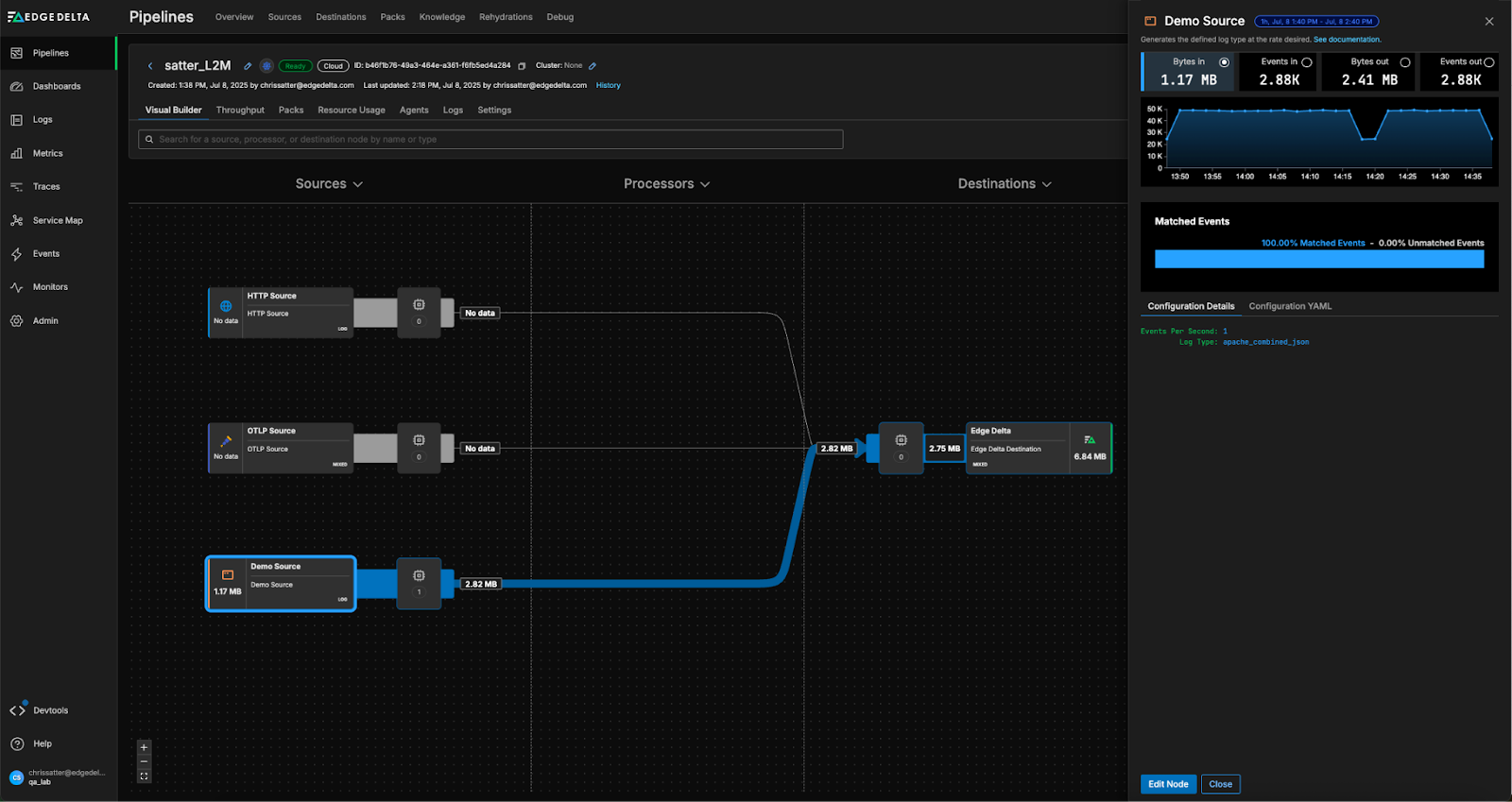Click the fit-to-screen canvas icon
Viewport: 1512px width, 802px height.
click(145, 776)
